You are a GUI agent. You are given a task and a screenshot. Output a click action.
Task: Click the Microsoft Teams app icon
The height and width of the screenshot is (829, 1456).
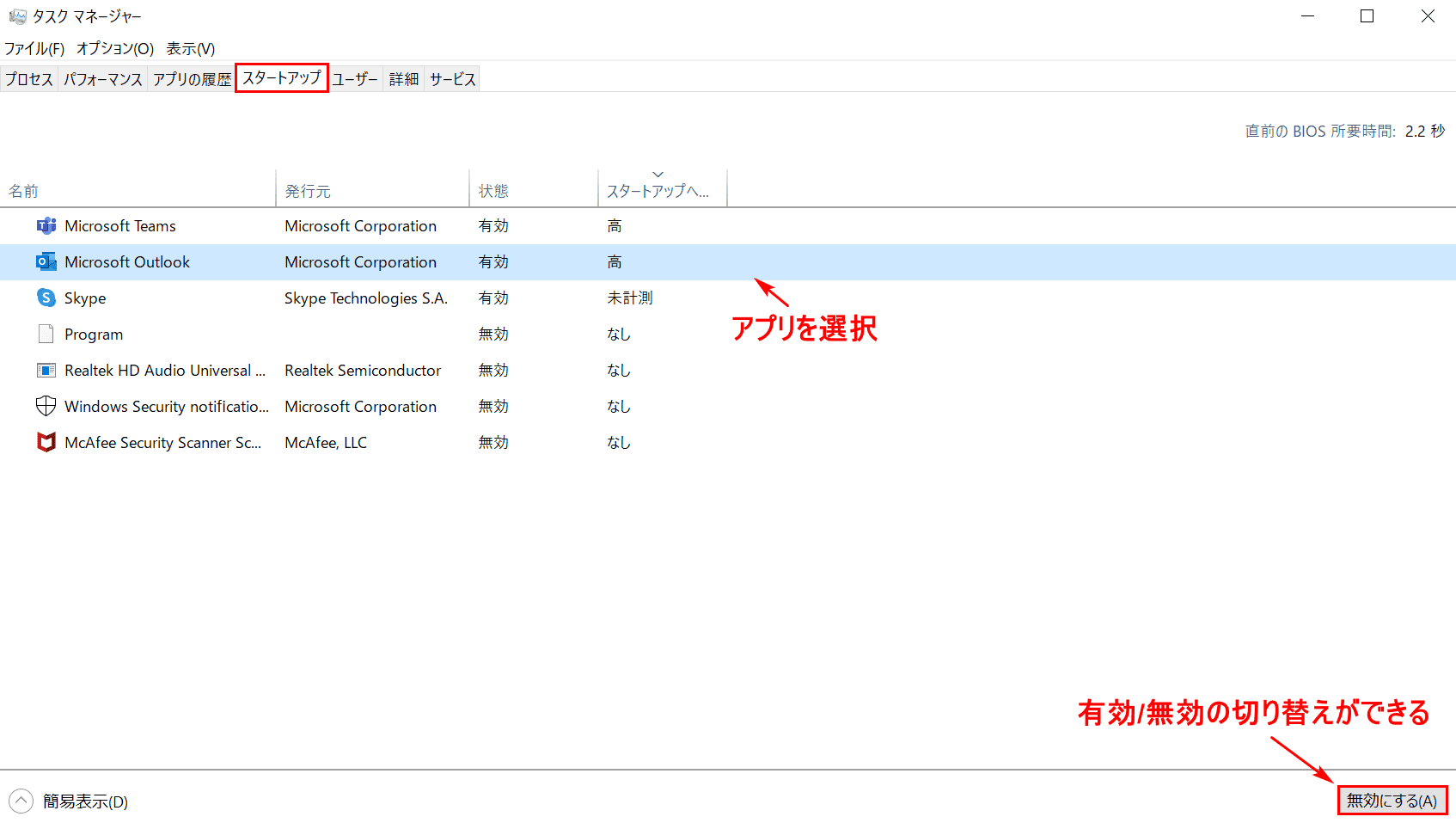[46, 226]
